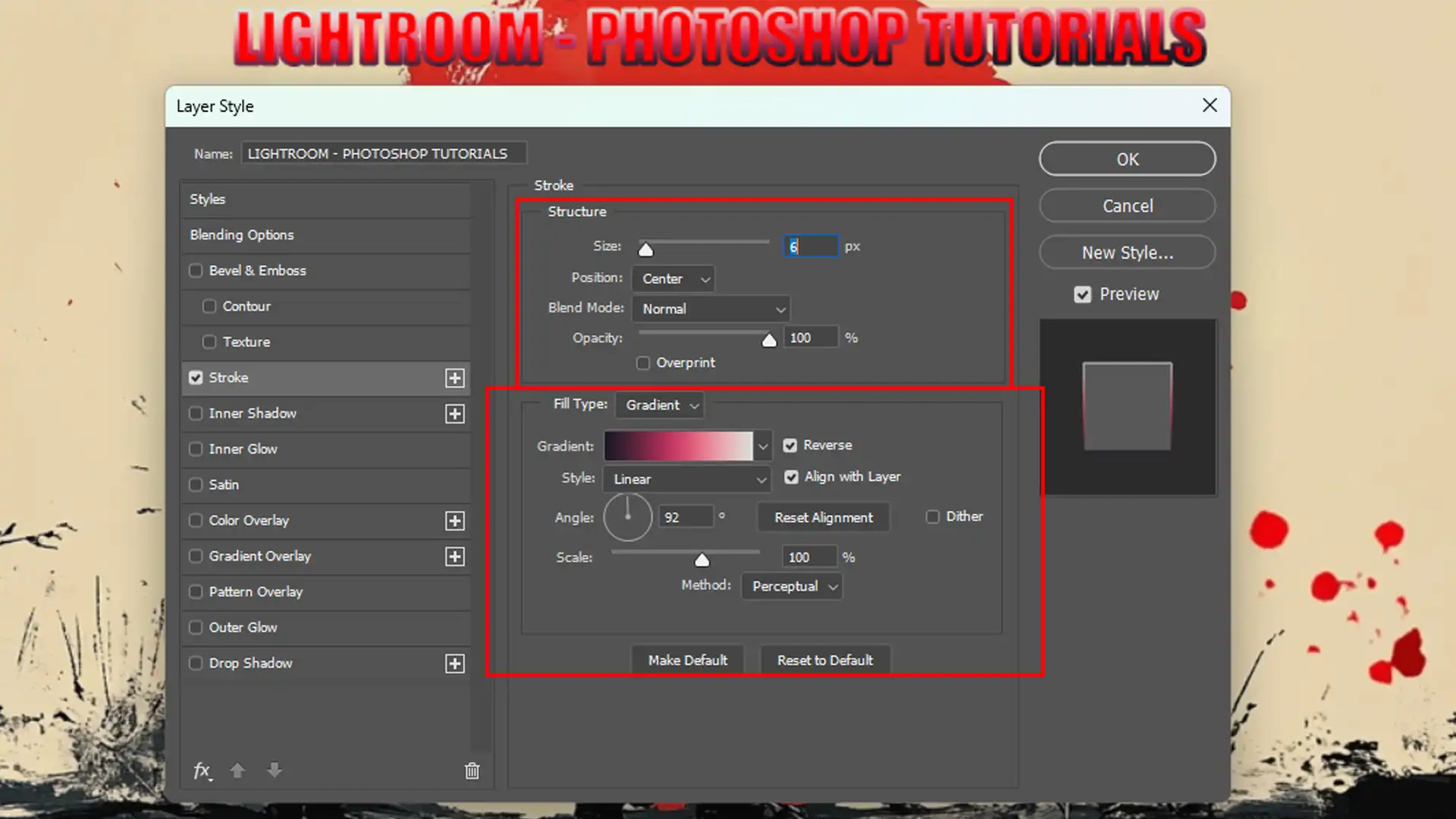Click the delete effect trash icon
Screen dimensions: 1456x819
472,771
